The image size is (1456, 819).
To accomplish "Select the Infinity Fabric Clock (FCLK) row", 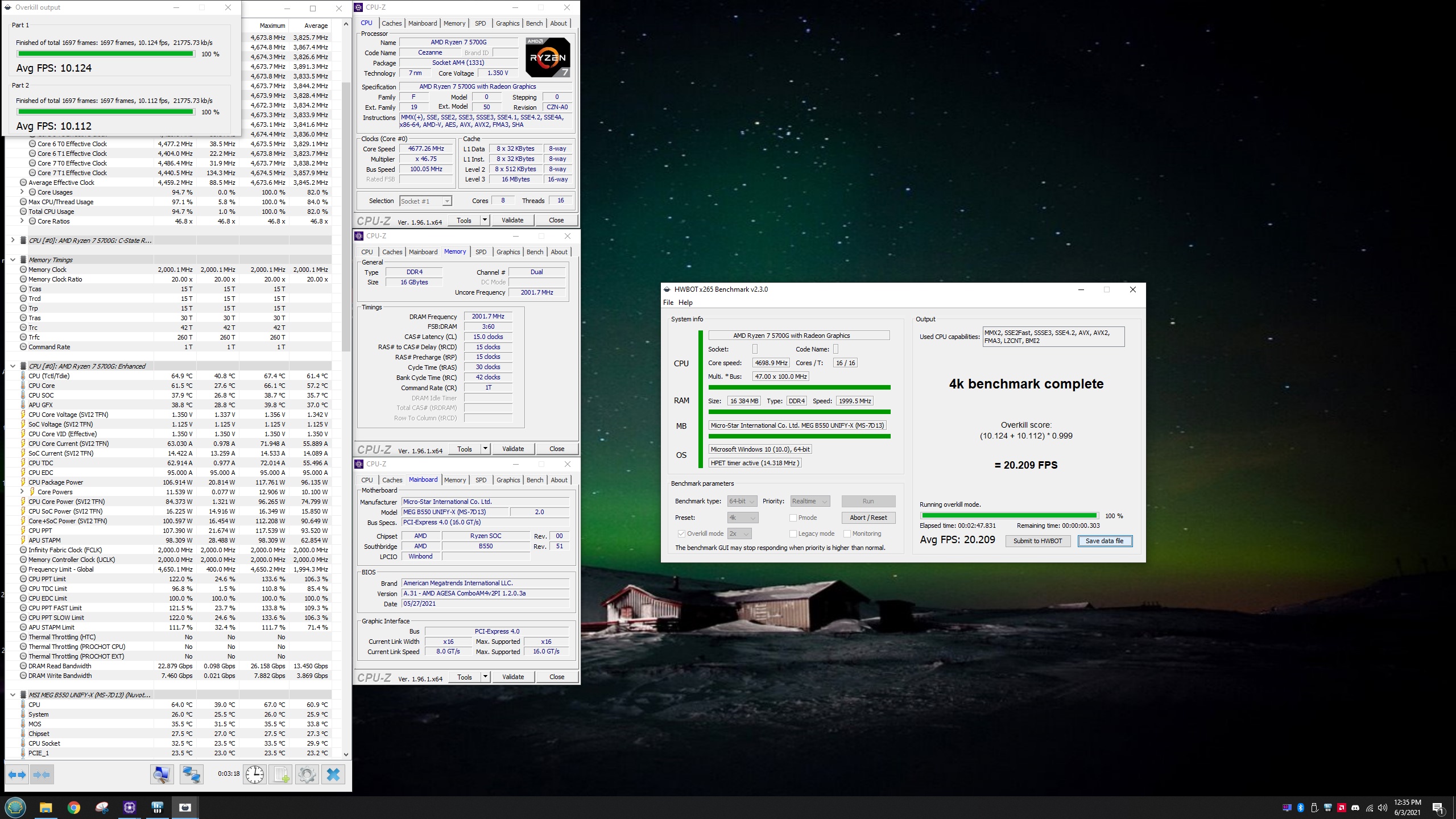I will [168, 550].
